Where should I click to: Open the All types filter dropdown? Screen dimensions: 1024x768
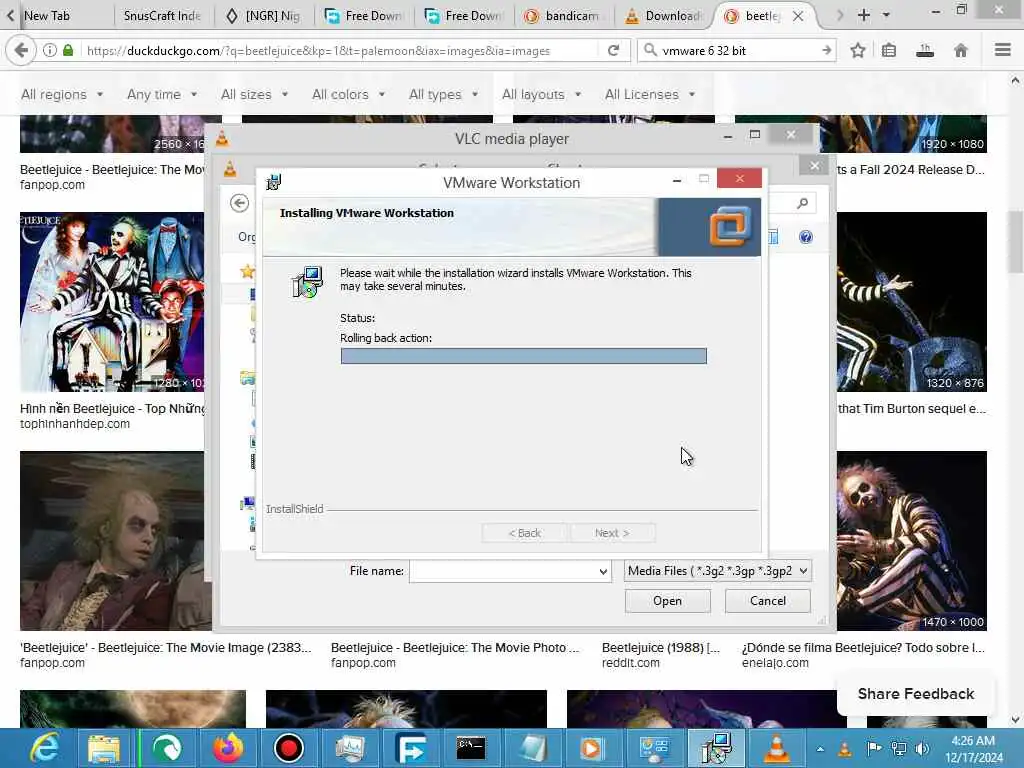(x=443, y=95)
